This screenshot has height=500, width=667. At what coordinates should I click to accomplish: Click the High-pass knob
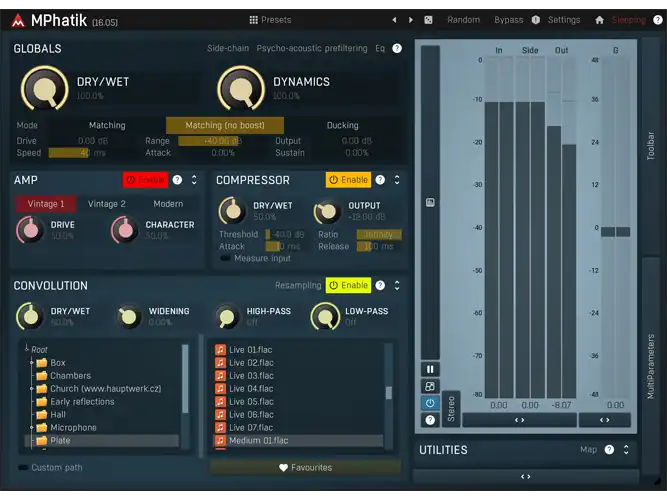pyautogui.click(x=227, y=316)
